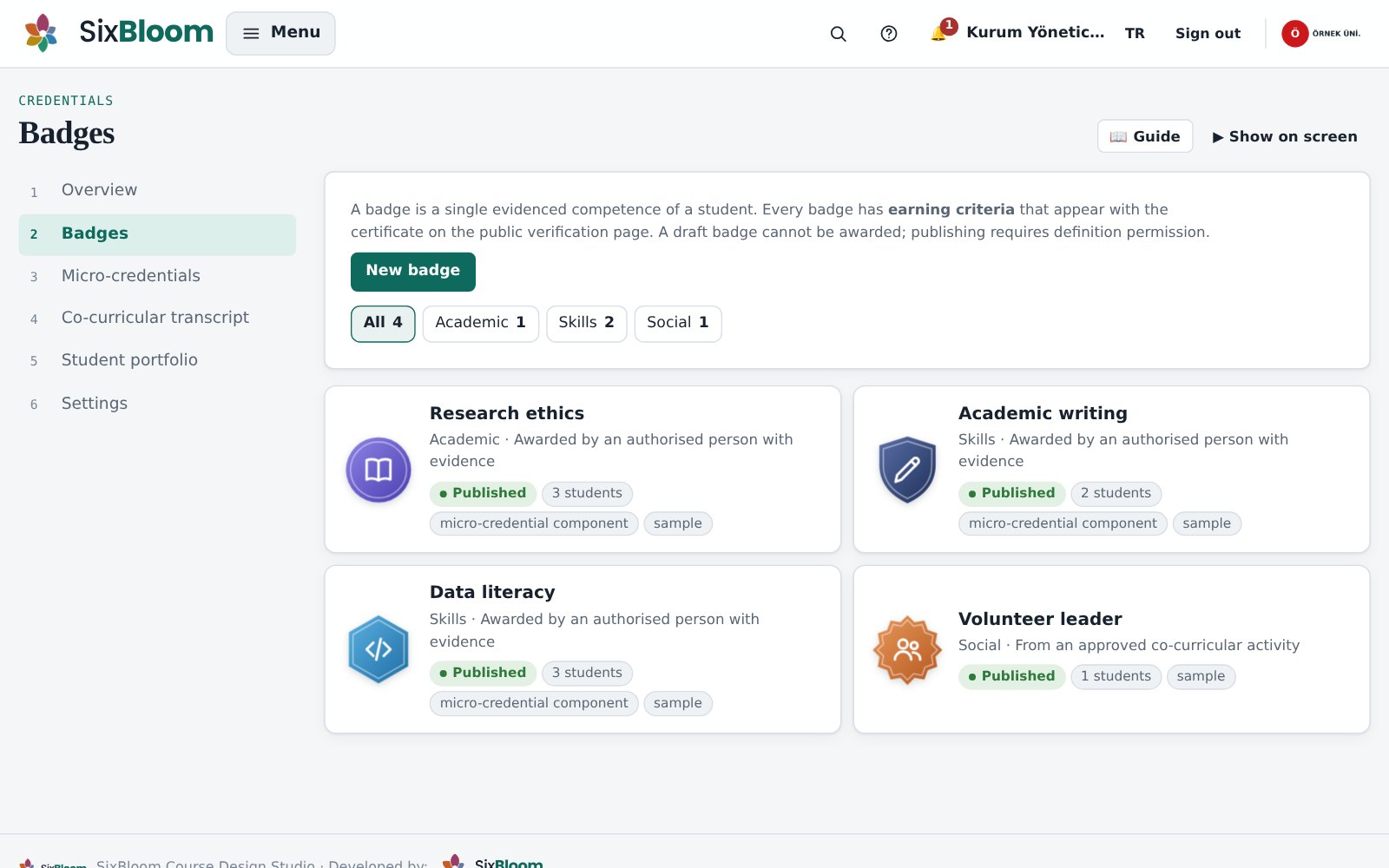Open Micro-credentials in sidebar
Screen dimensions: 1389x868
[x=157, y=276]
